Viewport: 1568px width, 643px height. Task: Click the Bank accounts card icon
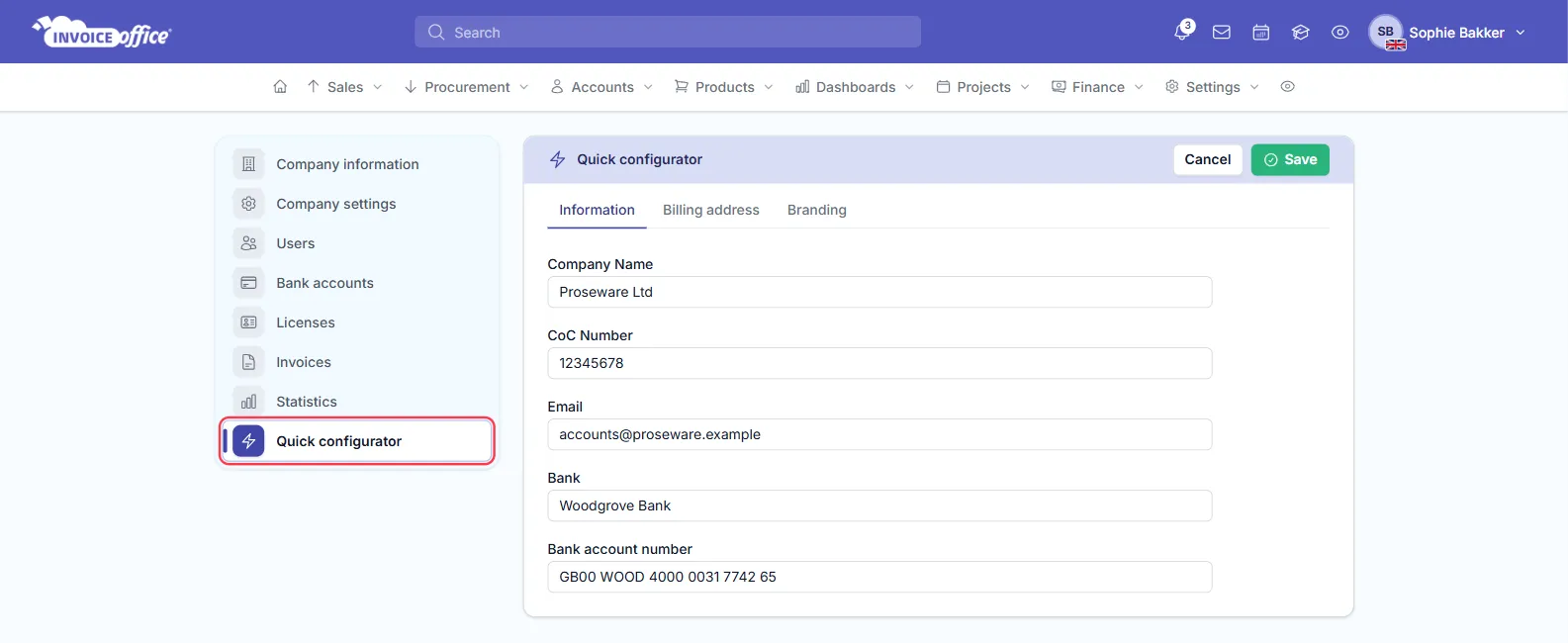[x=248, y=283]
